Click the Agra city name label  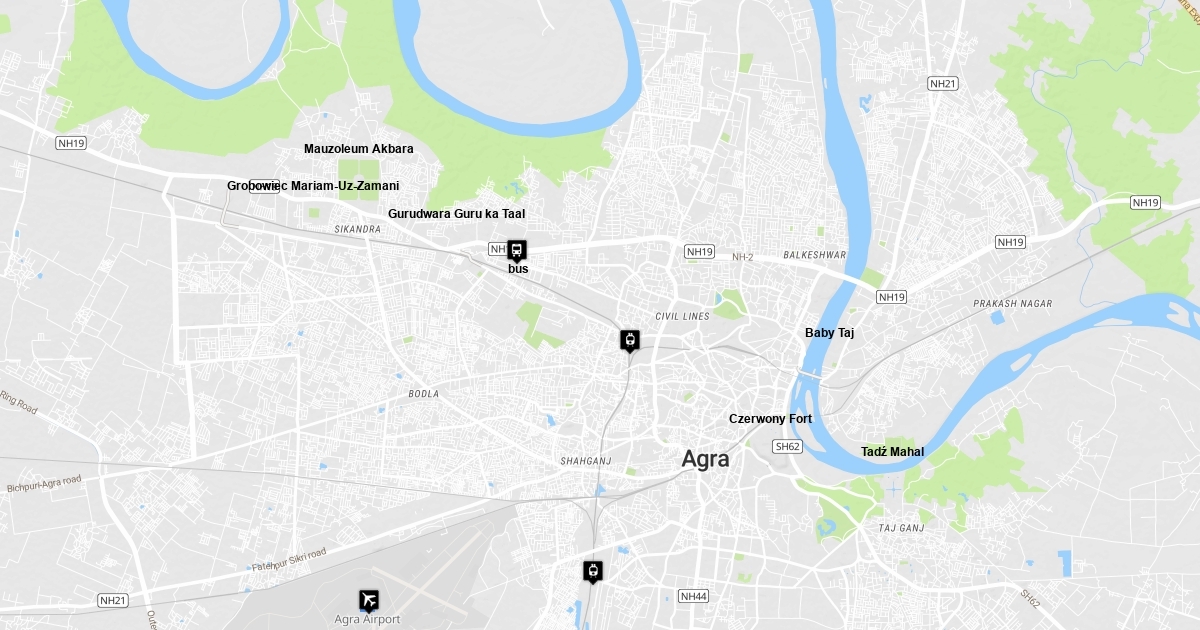[x=705, y=459]
